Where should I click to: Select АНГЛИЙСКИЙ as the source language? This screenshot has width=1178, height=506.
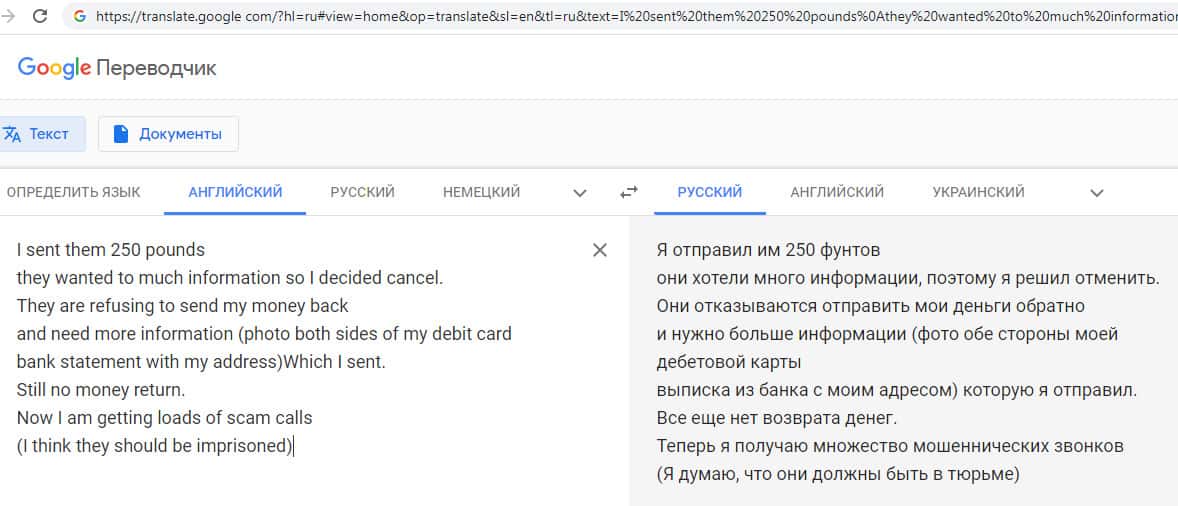click(235, 192)
